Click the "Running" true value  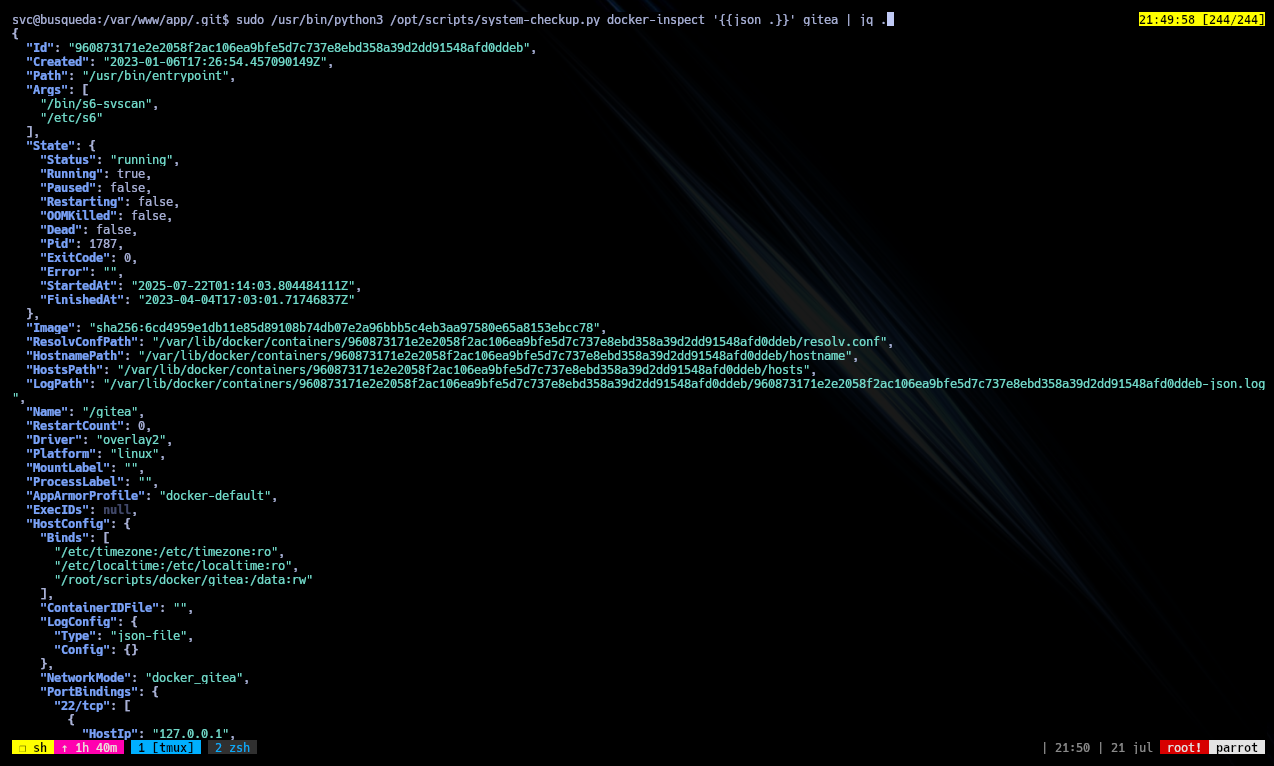[131, 173]
